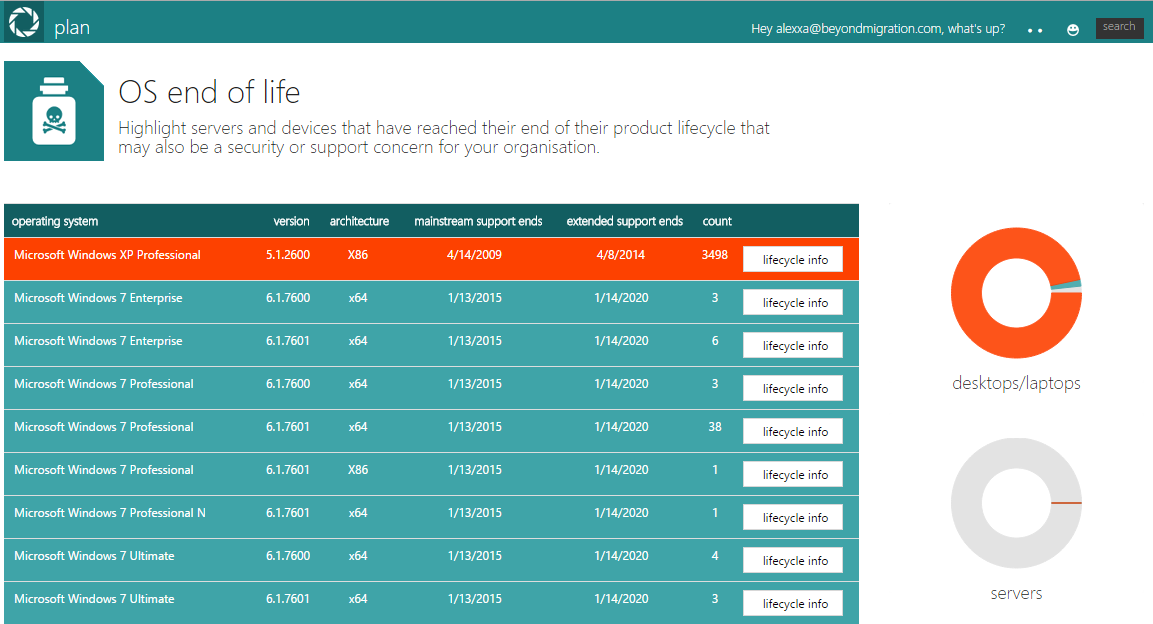
Task: Click the 'desktops/laptops' chart label
Action: tap(1016, 383)
